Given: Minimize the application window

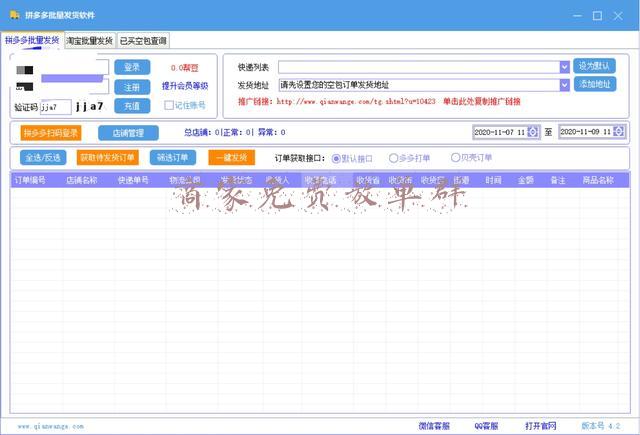Looking at the screenshot, I should (x=577, y=16).
